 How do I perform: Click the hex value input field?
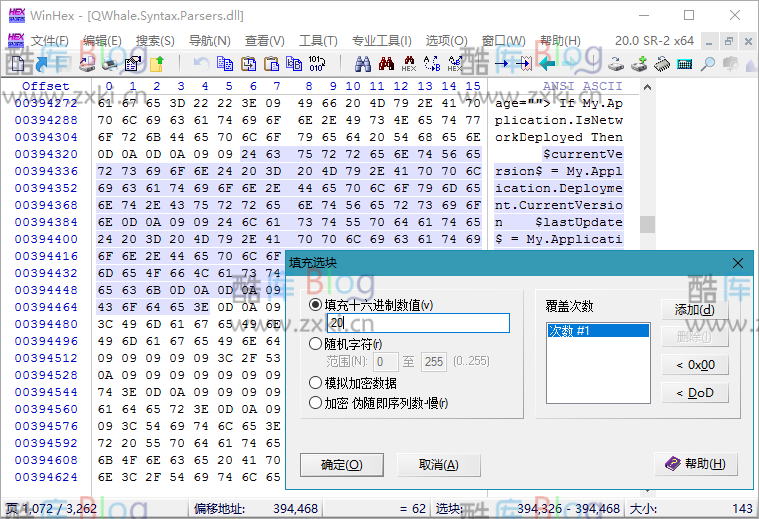point(418,323)
